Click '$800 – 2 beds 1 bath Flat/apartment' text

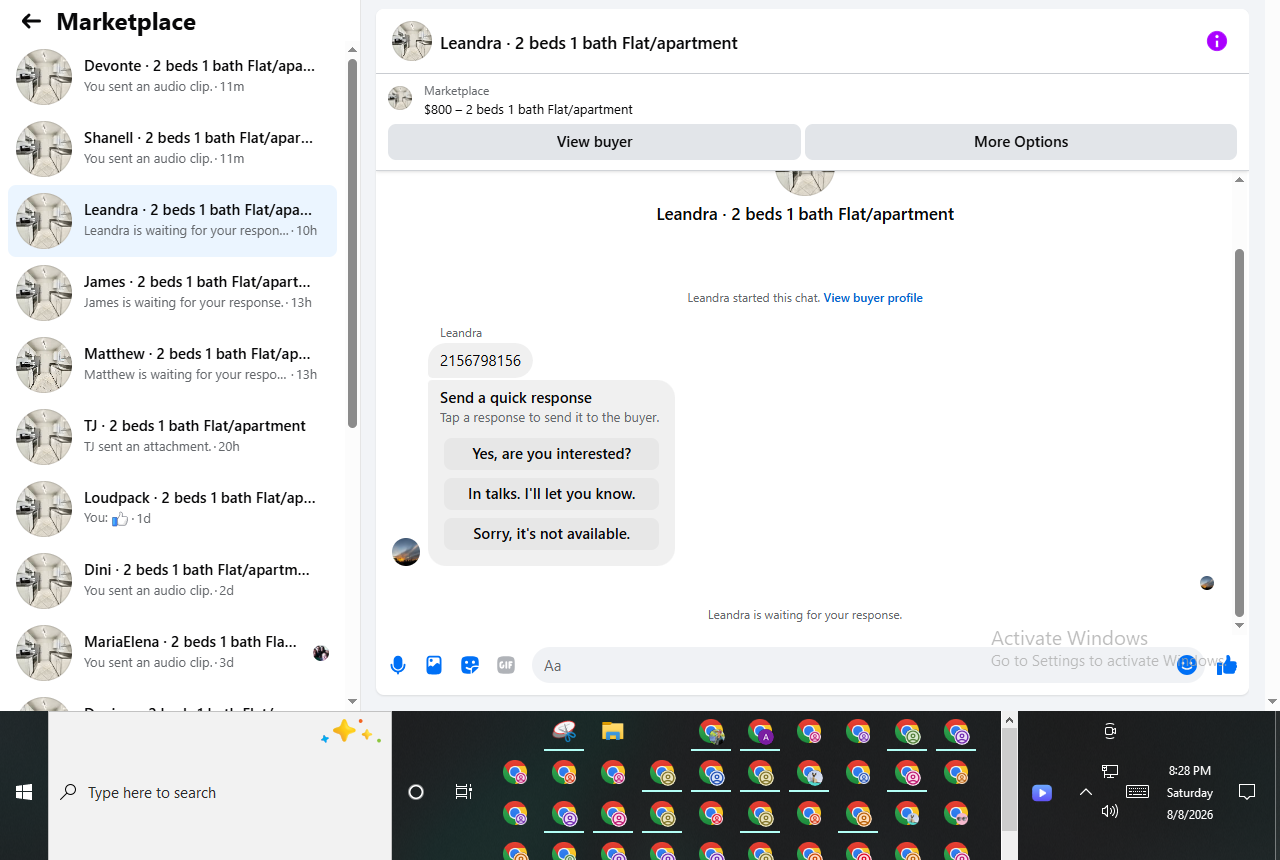tap(528, 110)
